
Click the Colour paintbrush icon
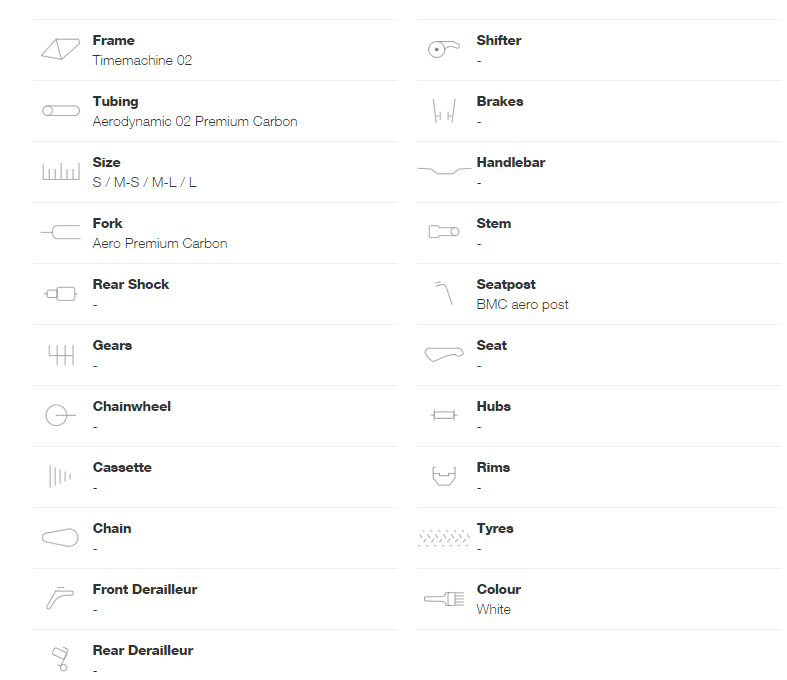point(444,599)
